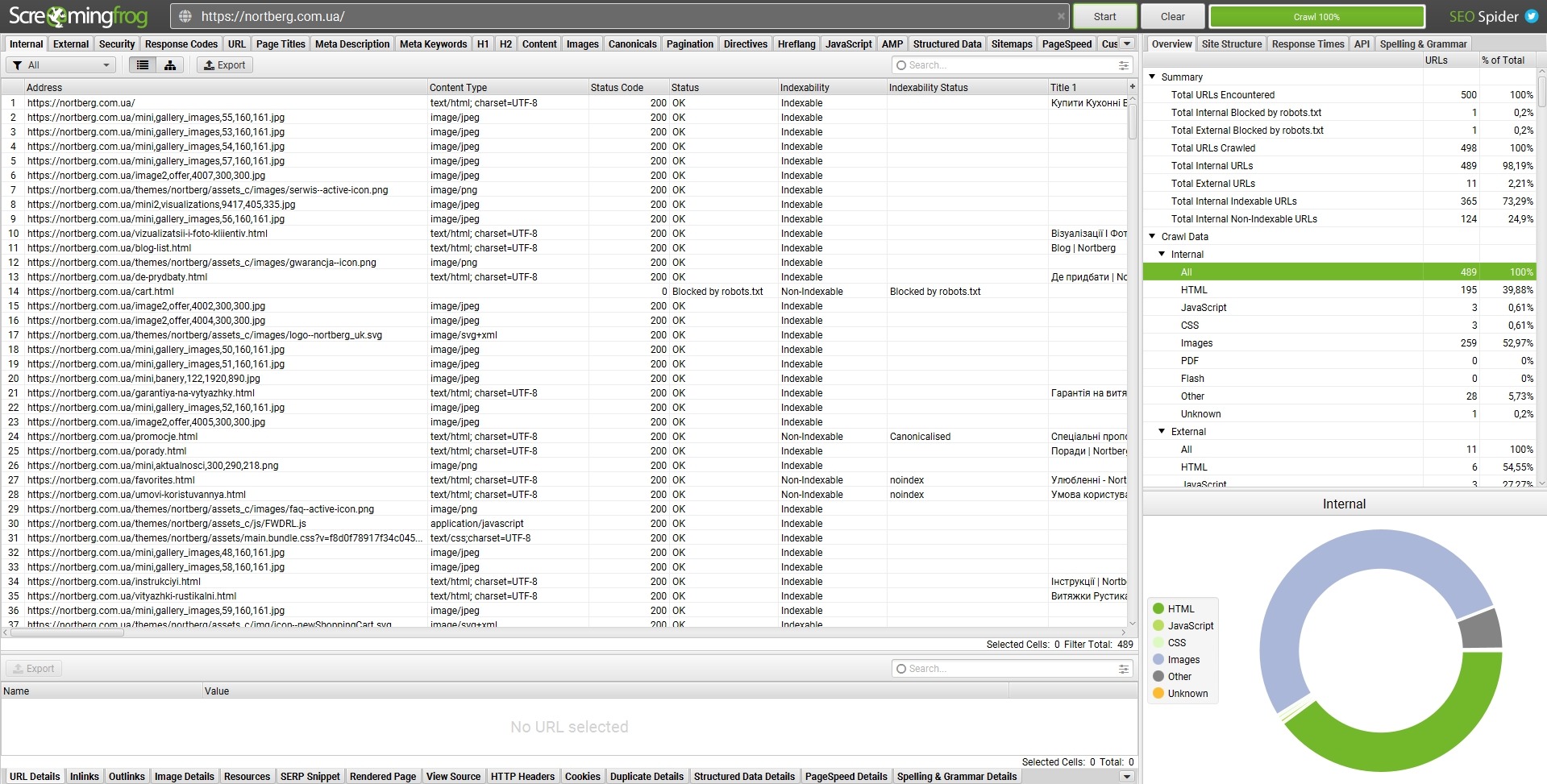The width and height of the screenshot is (1547, 784).
Task: Show more bottom tabs via overflow arrow
Action: coord(1126,777)
